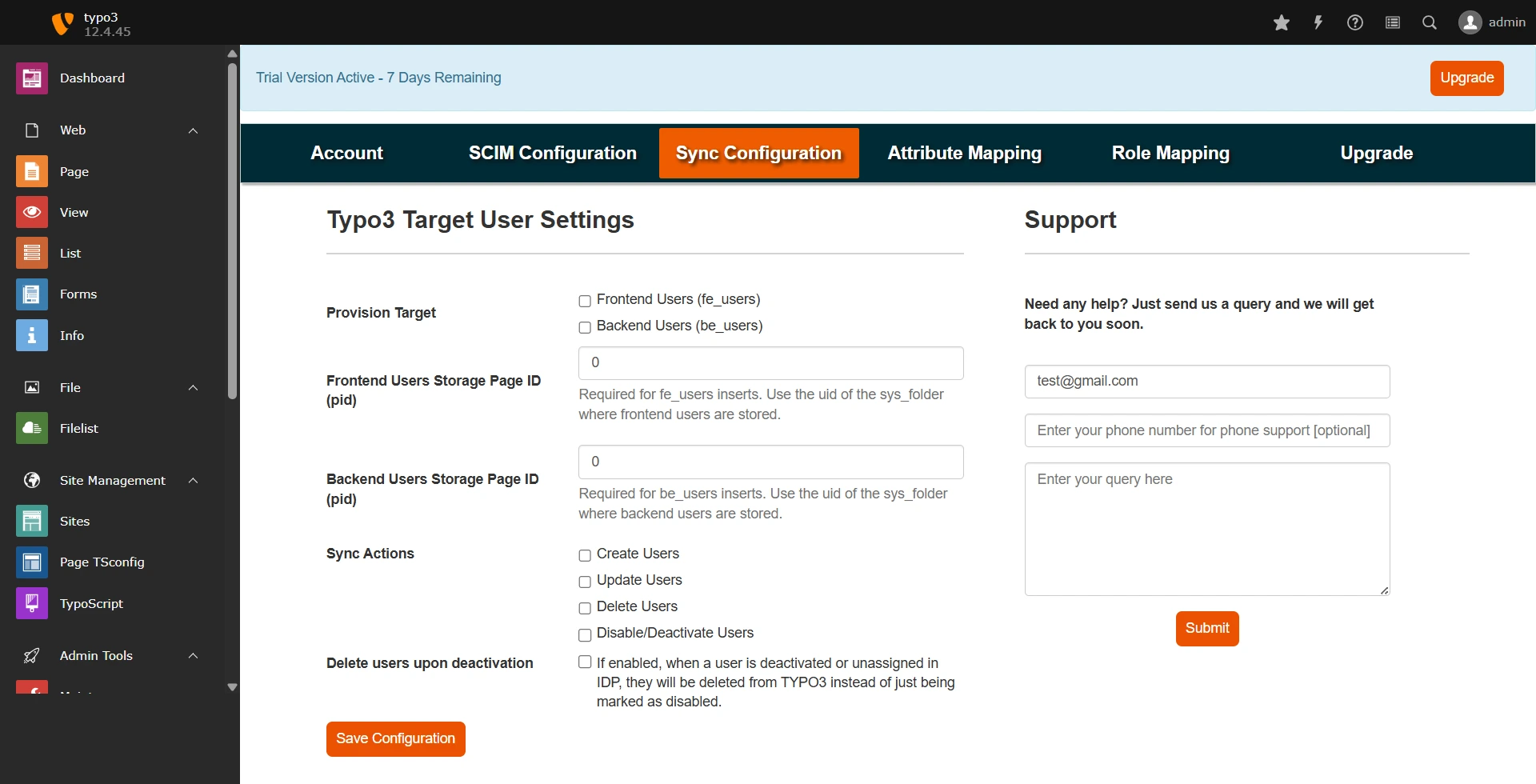Click the Admin Tools rocket icon
The height and width of the screenshot is (784, 1536).
(x=32, y=655)
